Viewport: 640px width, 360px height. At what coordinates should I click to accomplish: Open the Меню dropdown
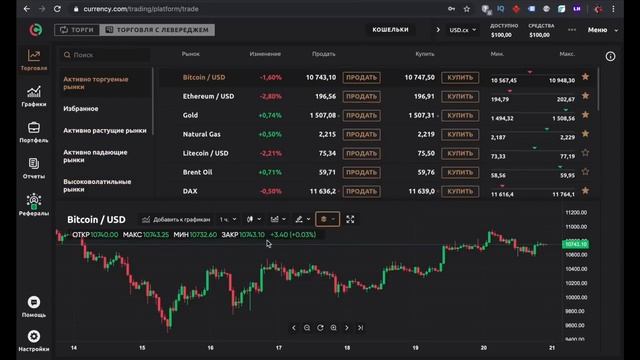pos(603,30)
